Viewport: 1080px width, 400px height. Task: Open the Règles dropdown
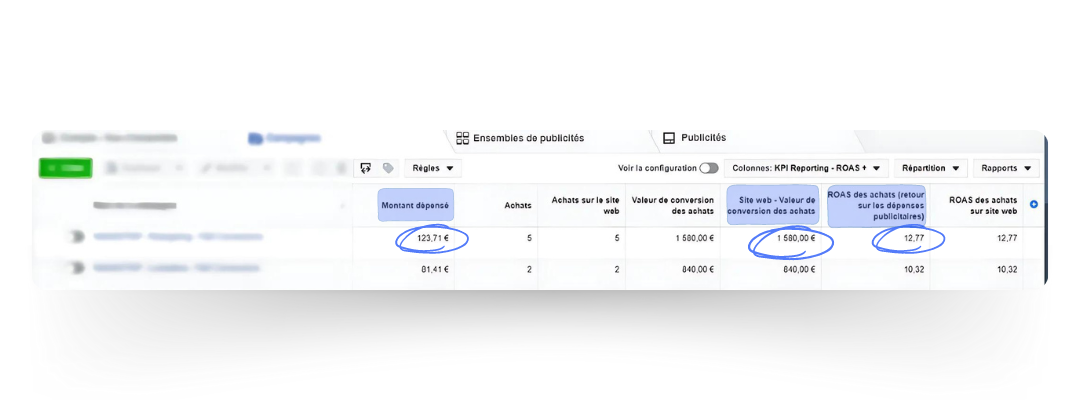point(433,168)
